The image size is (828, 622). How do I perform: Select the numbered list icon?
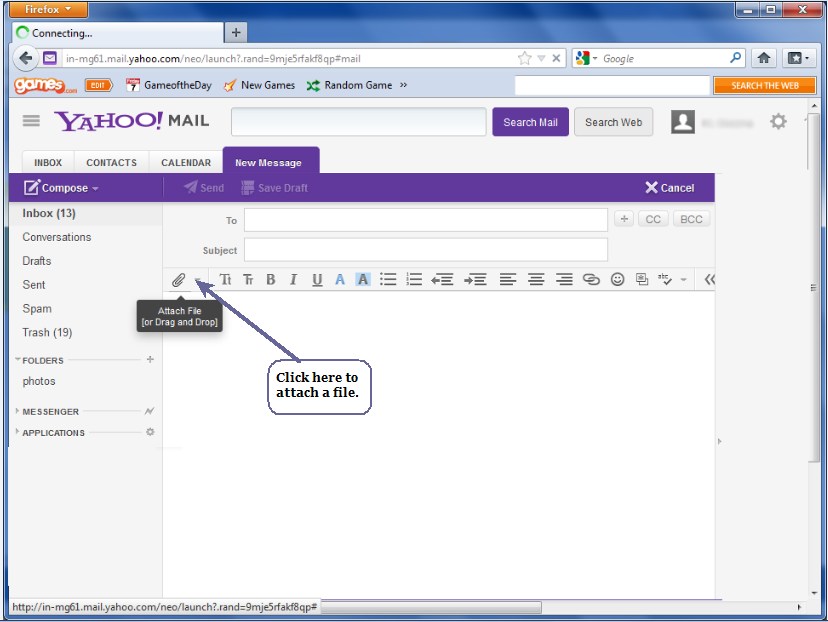(412, 279)
